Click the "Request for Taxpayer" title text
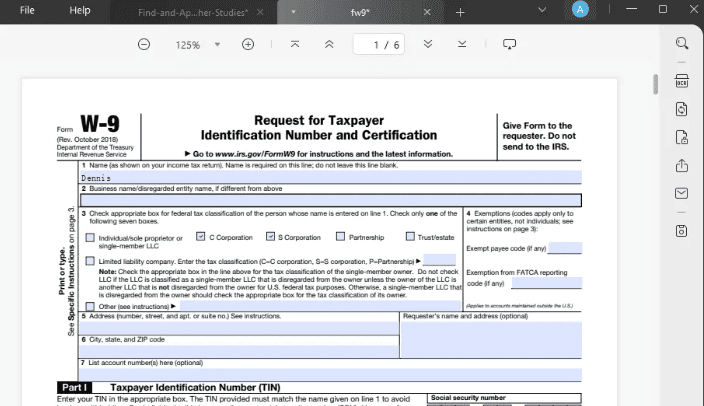 [319, 120]
